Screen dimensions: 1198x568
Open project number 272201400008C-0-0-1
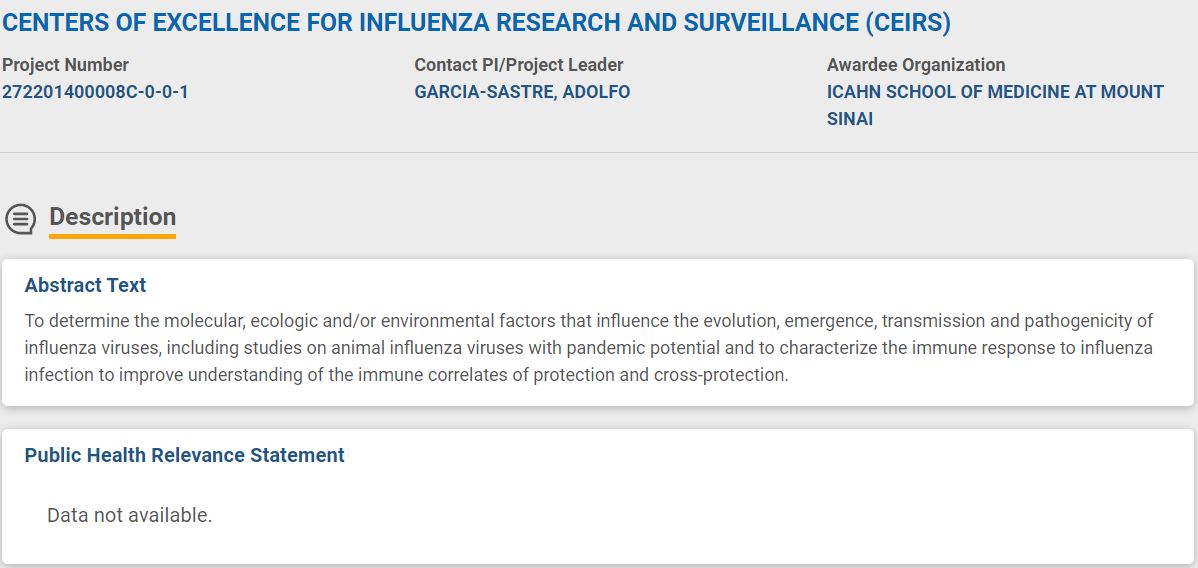coord(95,93)
